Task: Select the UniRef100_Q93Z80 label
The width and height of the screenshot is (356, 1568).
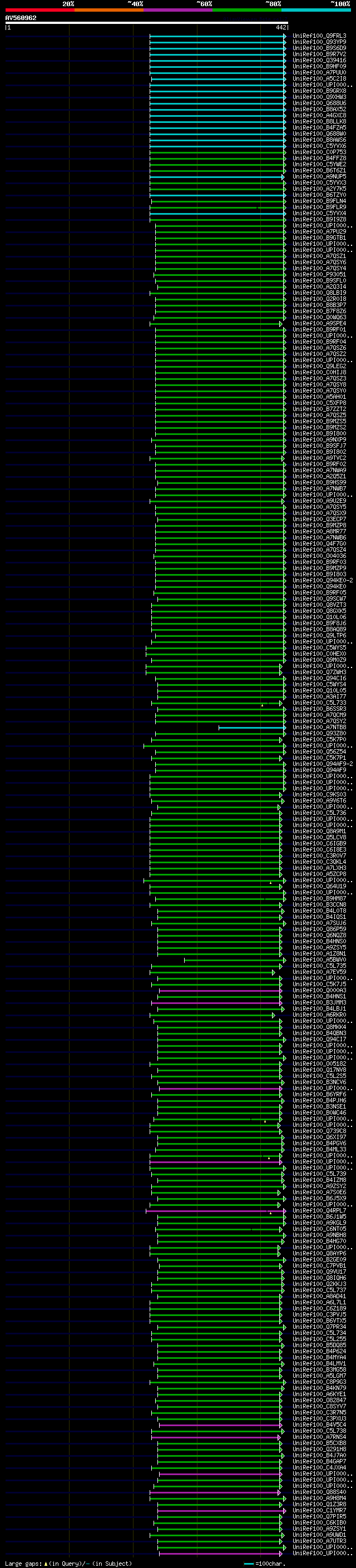Action: pos(319,734)
